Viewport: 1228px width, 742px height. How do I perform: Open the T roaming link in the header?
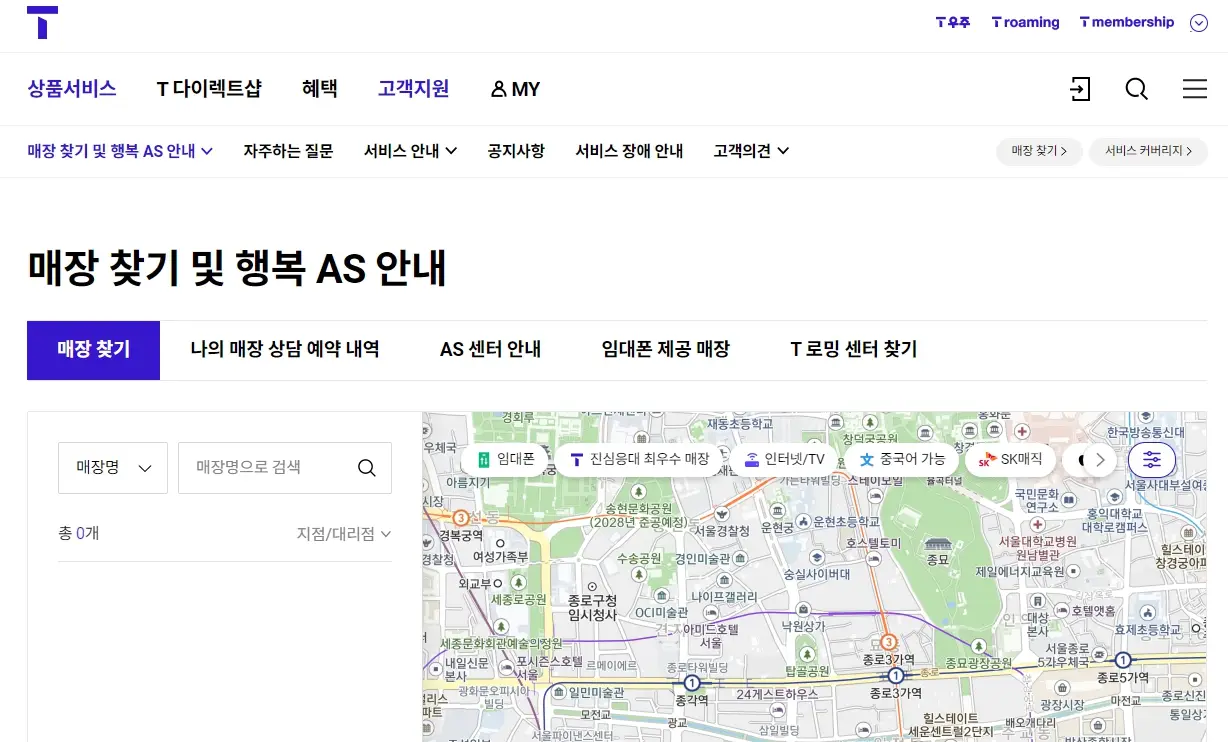pos(1026,21)
